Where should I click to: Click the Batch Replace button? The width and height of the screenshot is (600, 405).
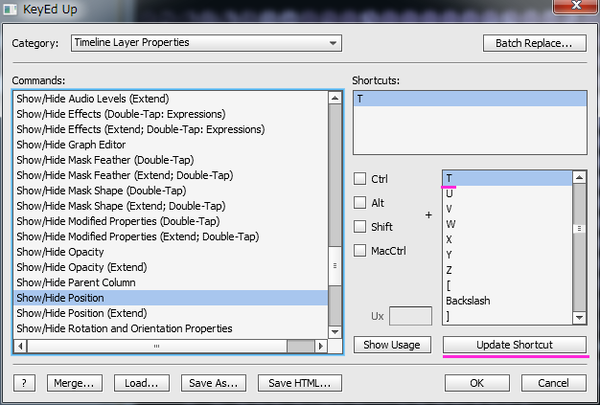(x=534, y=43)
